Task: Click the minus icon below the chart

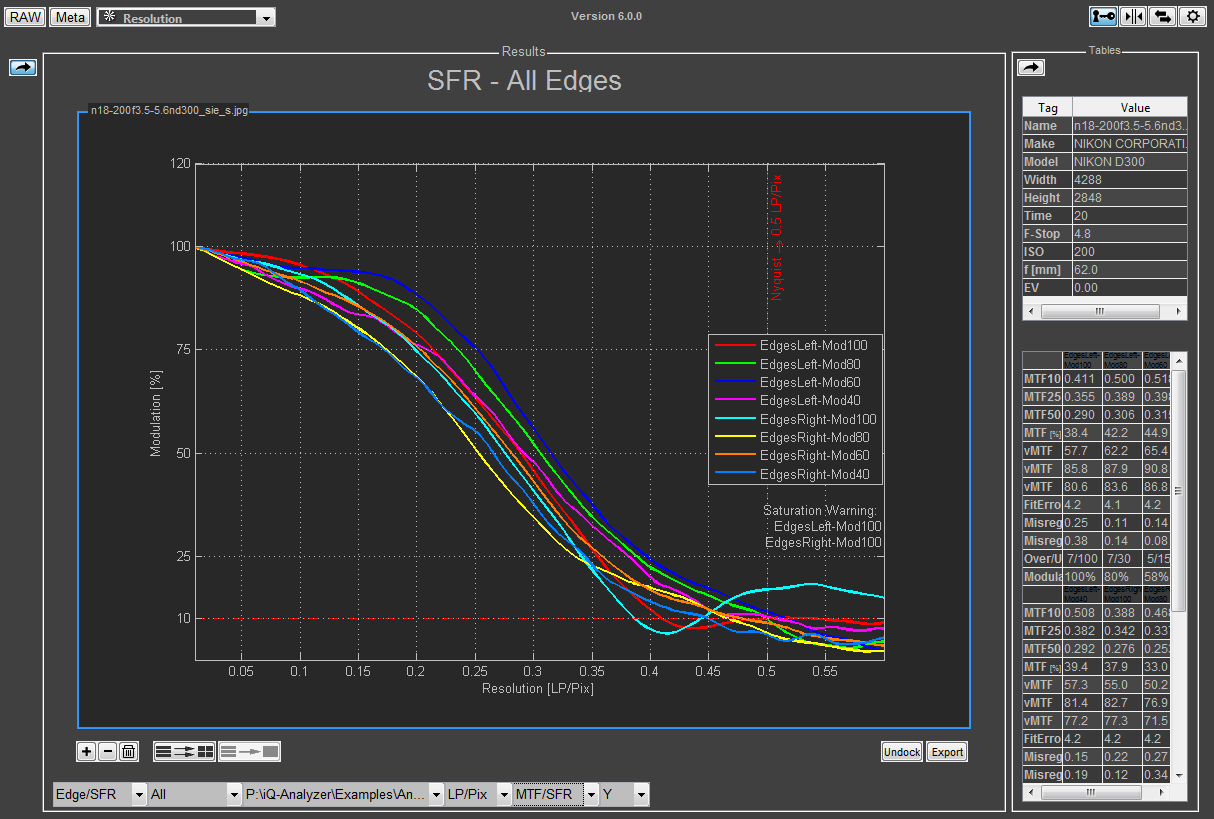Action: point(108,752)
